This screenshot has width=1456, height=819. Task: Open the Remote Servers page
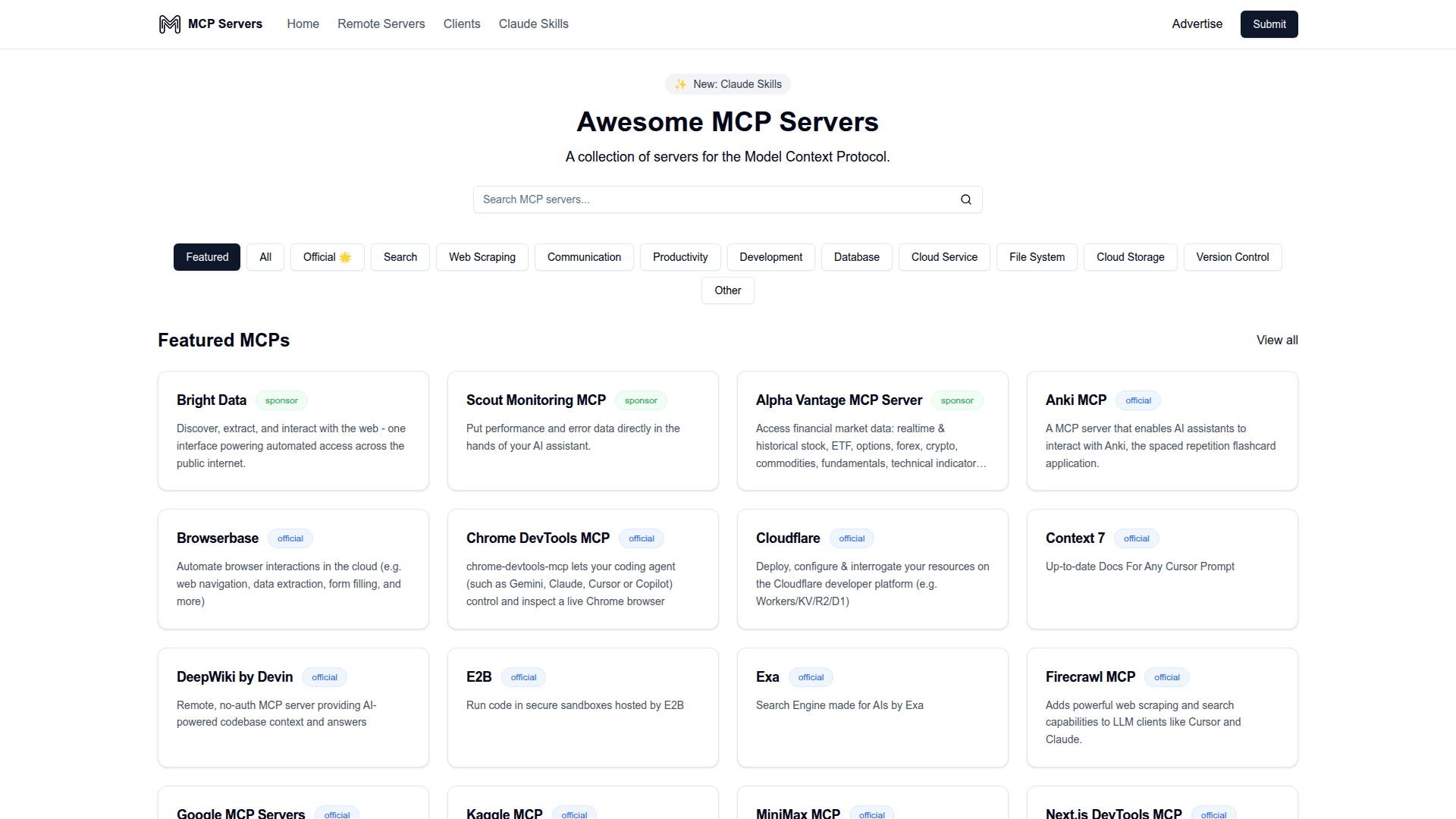point(381,24)
